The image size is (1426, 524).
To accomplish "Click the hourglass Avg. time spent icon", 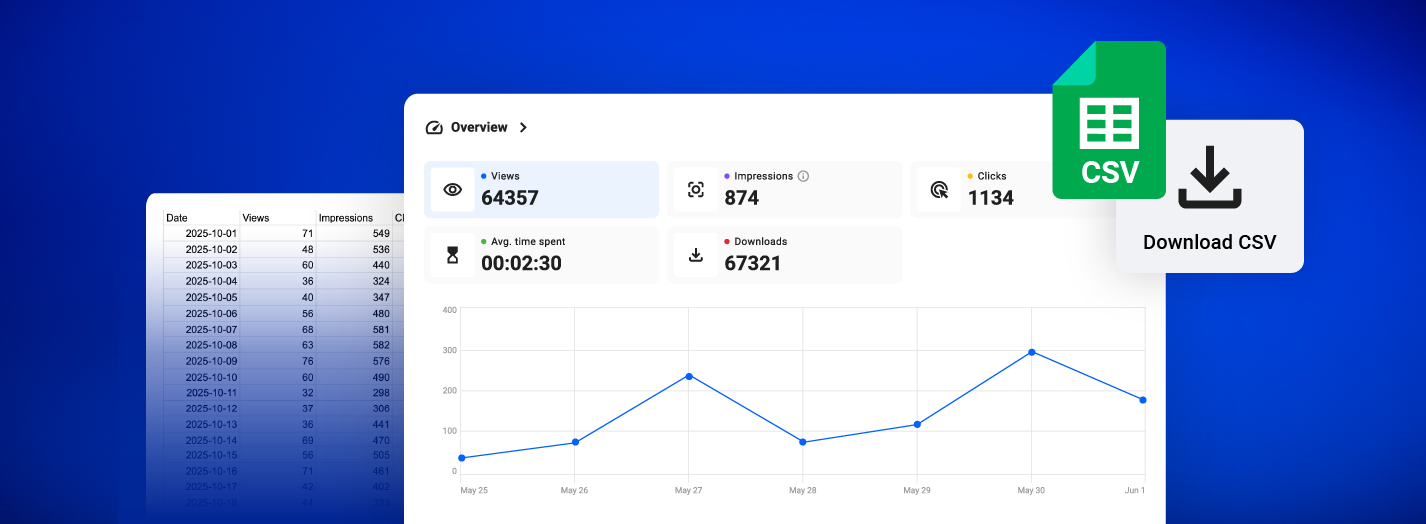I will (x=453, y=255).
